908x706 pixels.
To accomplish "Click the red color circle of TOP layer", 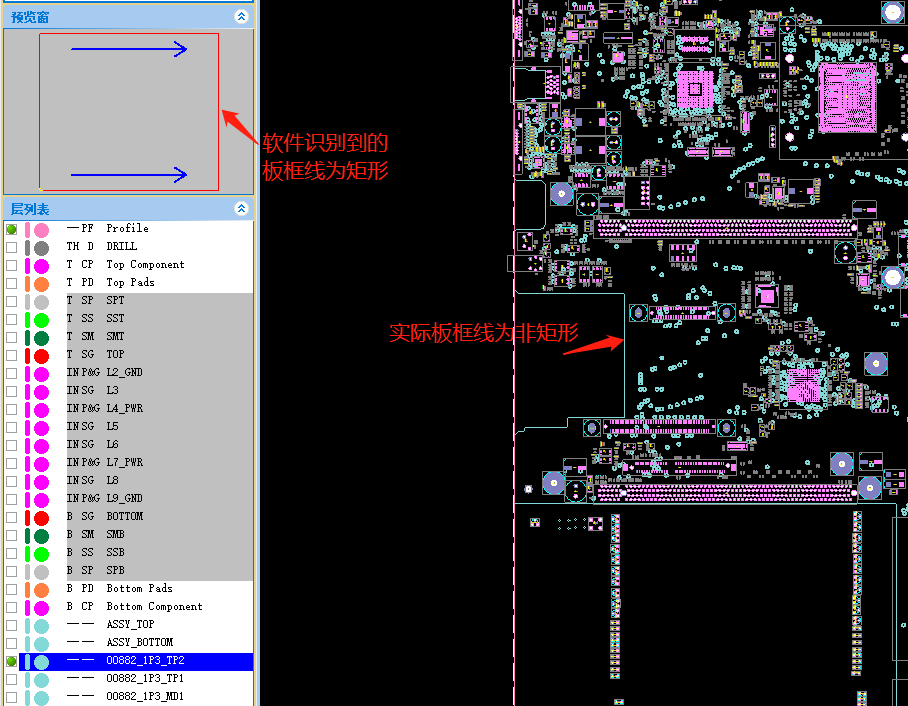I will 41,356.
